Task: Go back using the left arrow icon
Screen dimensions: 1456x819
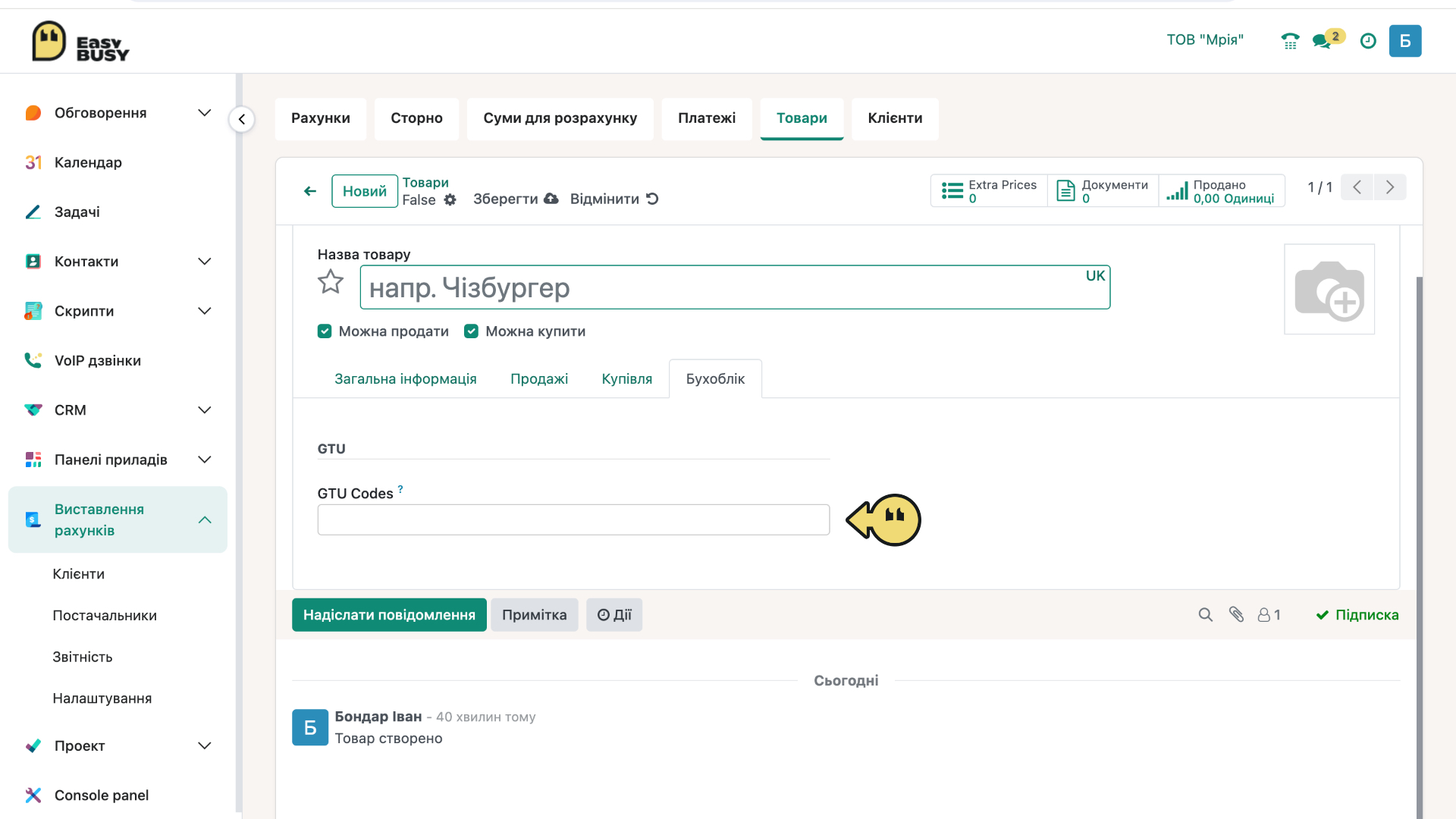Action: pyautogui.click(x=310, y=191)
